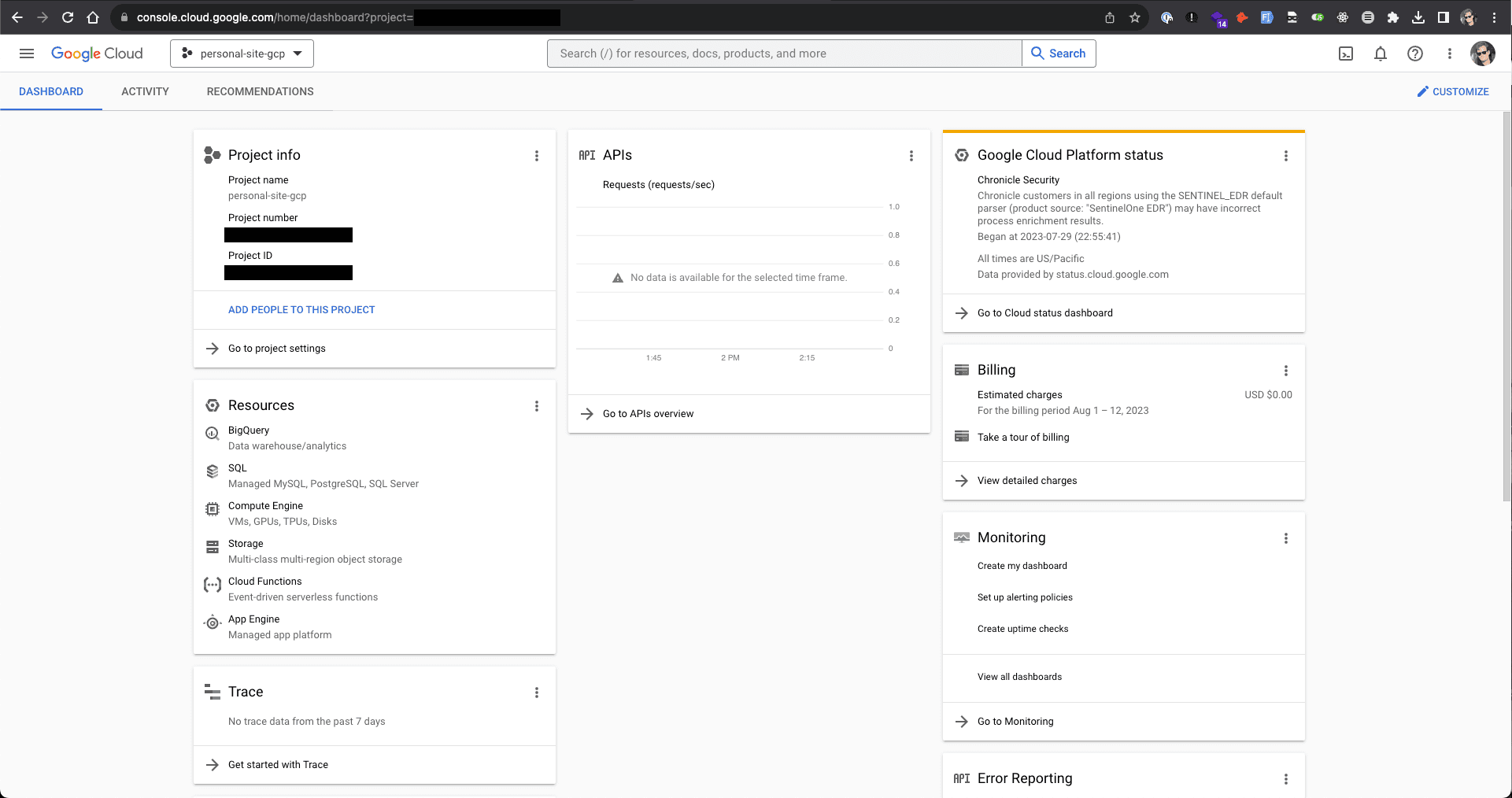Open Error Reporting card options menu

(1286, 779)
